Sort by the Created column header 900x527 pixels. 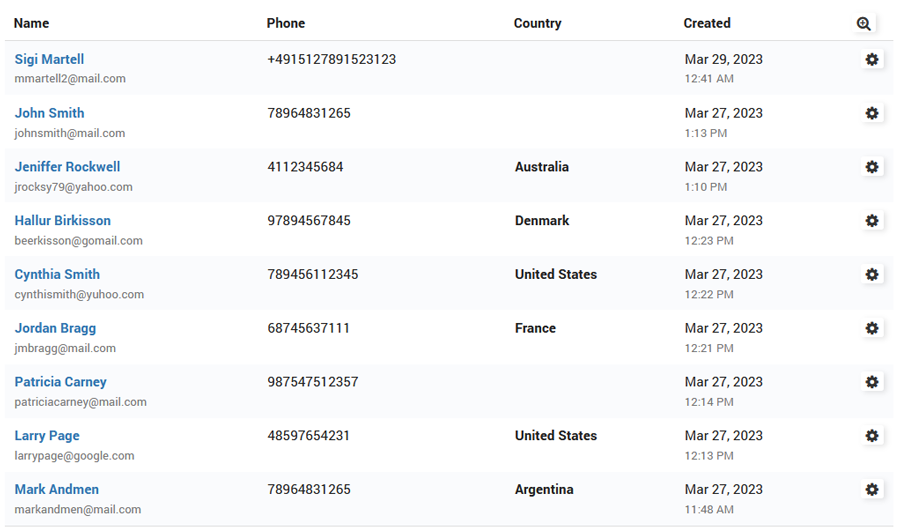[707, 23]
